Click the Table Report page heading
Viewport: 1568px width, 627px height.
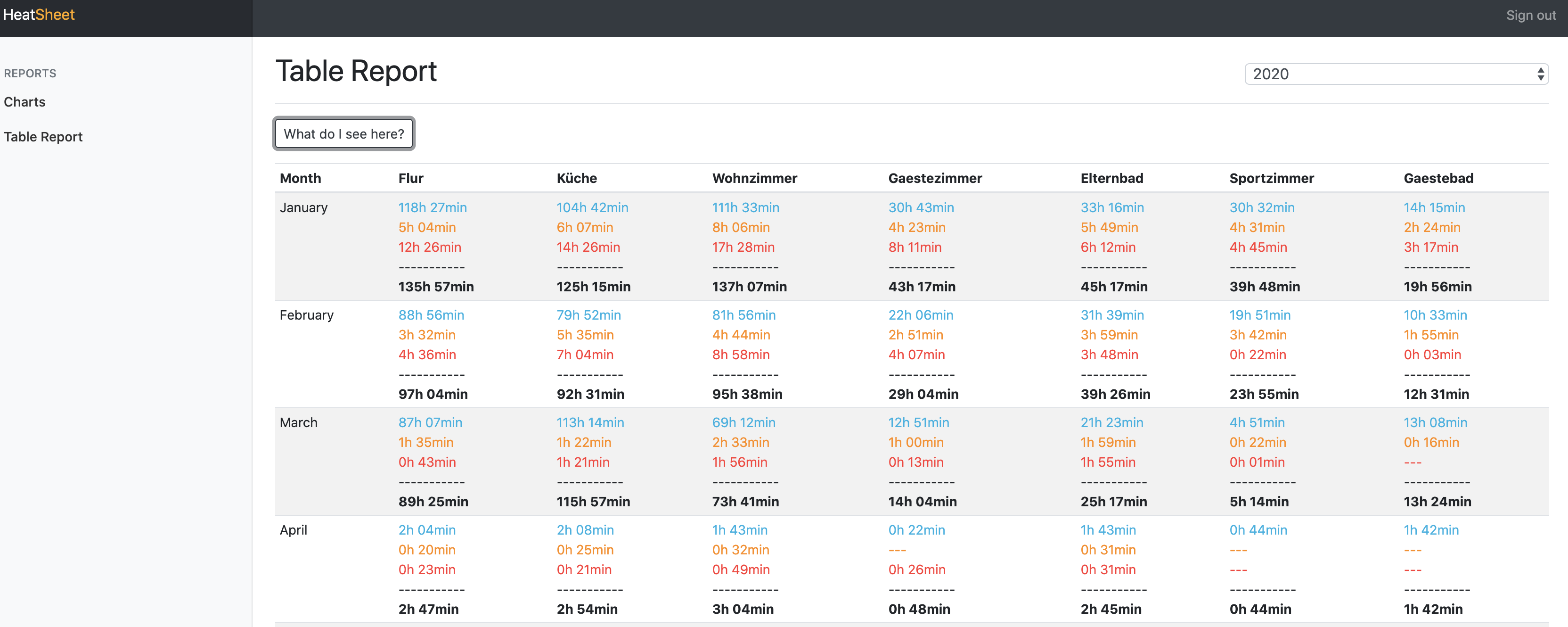(356, 71)
